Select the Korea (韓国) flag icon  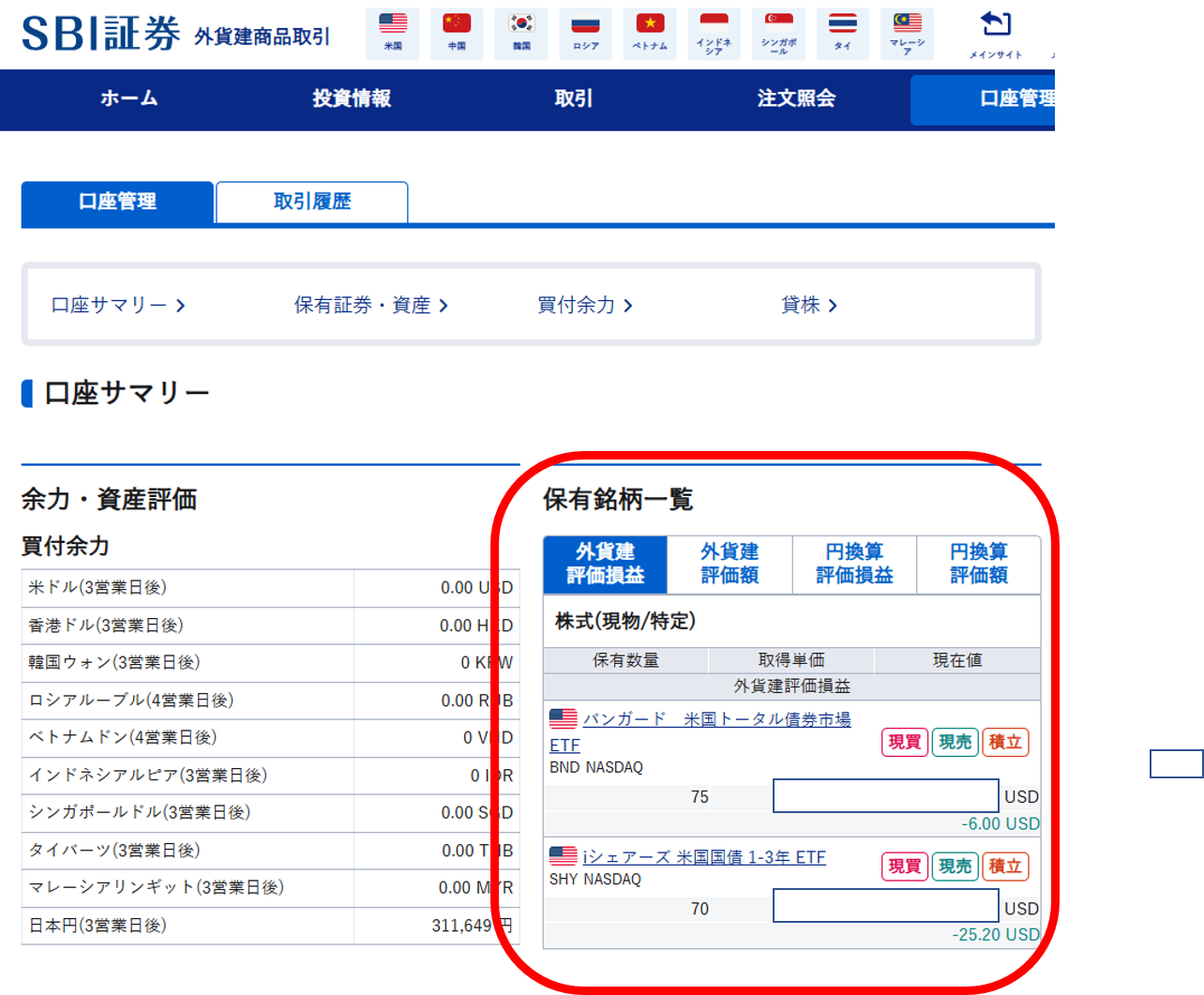521,33
